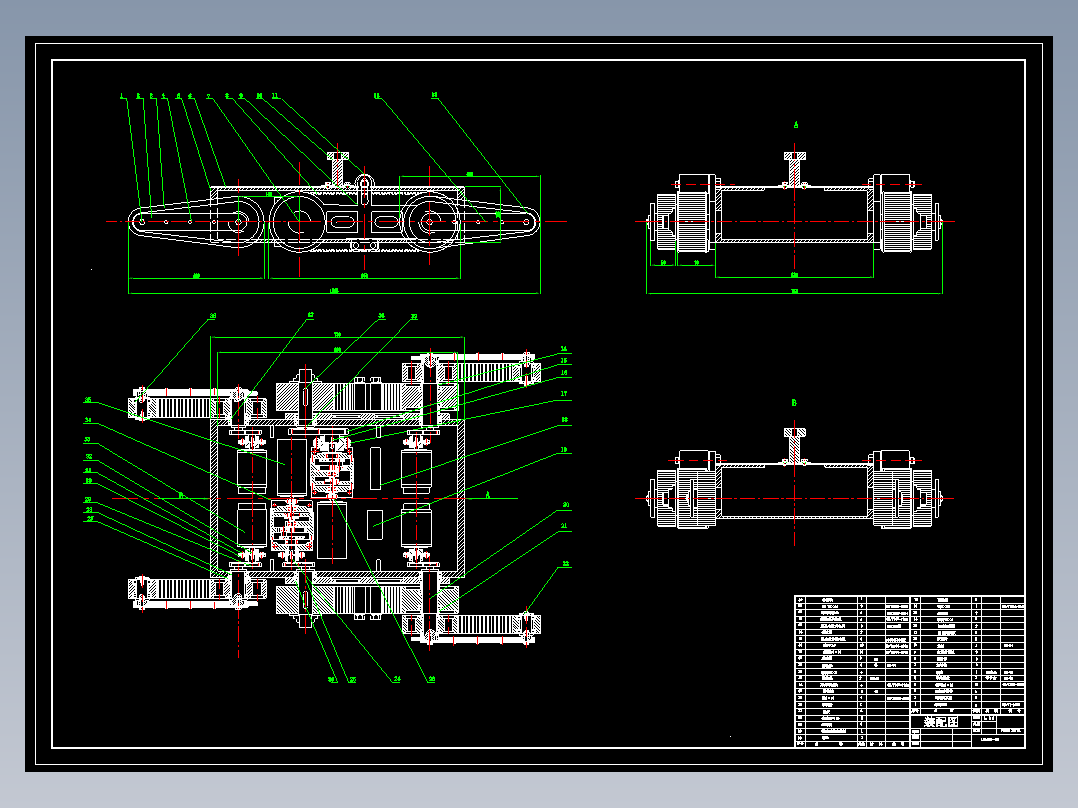Click the B cutting-plane marker on the plan view
The image size is (1078, 808).
(181, 495)
